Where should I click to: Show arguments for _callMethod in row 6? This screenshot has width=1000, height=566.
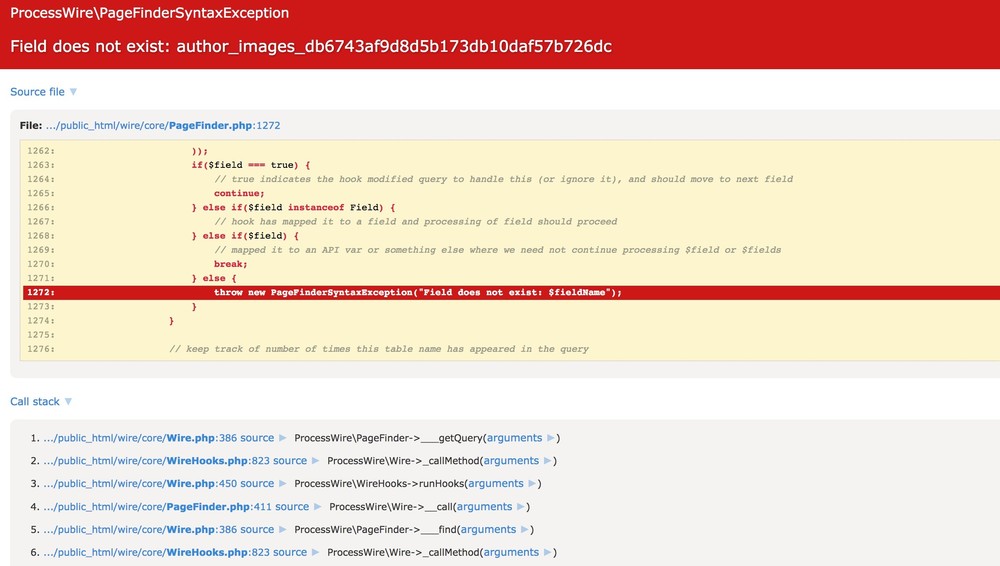click(x=511, y=553)
